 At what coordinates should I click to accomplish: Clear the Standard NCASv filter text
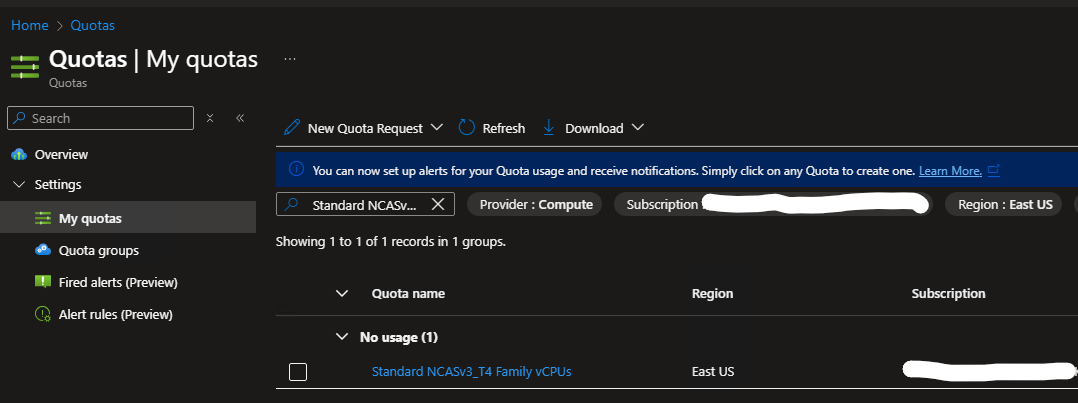438,204
